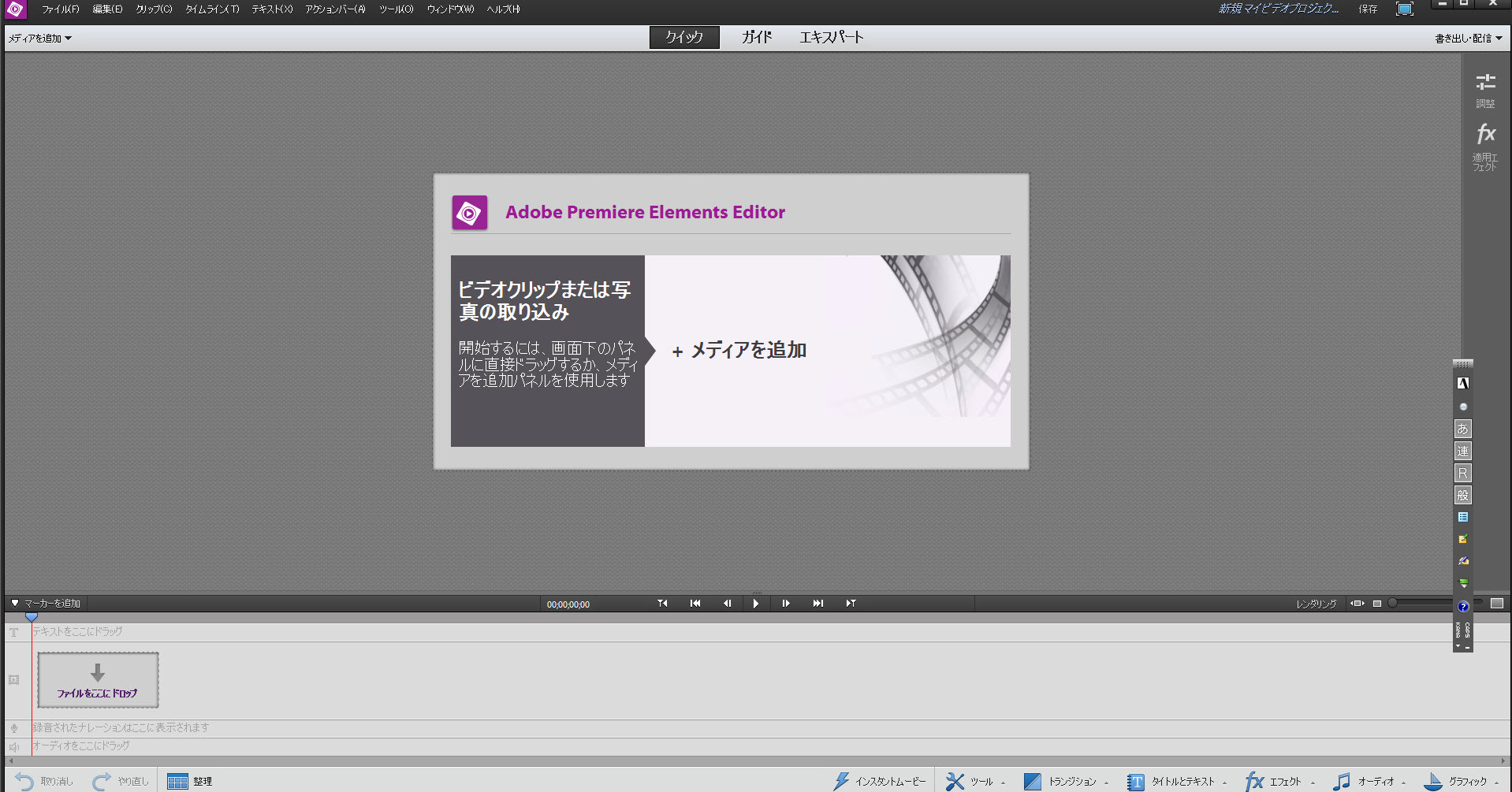Open the ウィンドウ(W) menu
Screen dimensions: 1512x792
tap(450, 9)
